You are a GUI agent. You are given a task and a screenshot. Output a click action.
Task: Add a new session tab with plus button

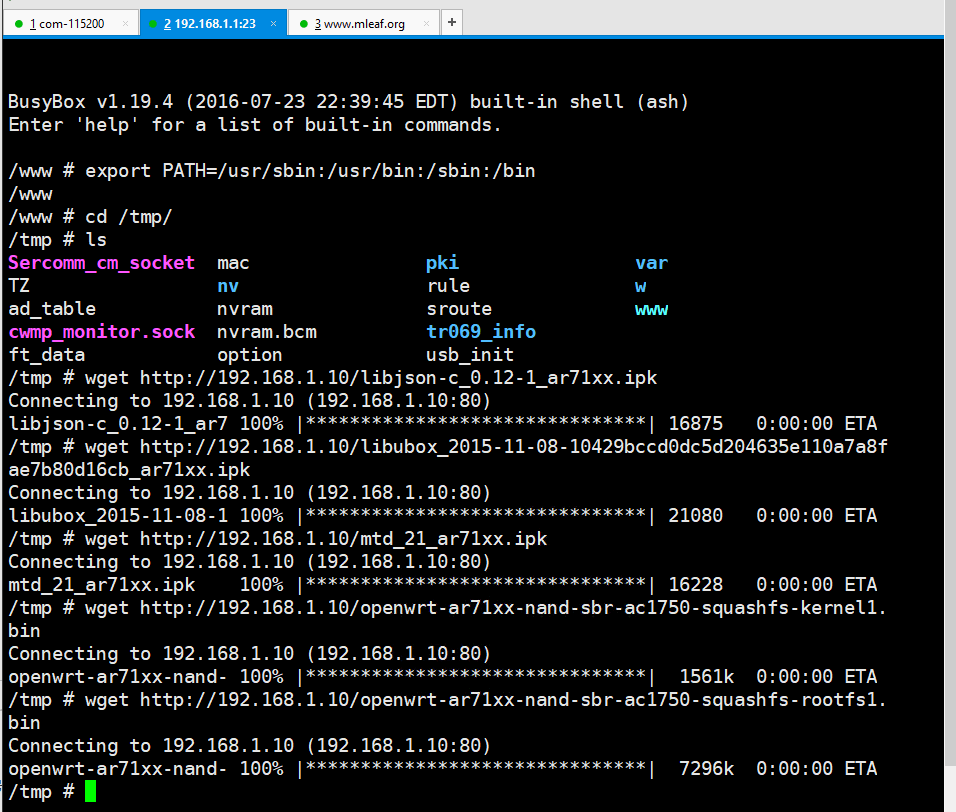click(x=451, y=22)
